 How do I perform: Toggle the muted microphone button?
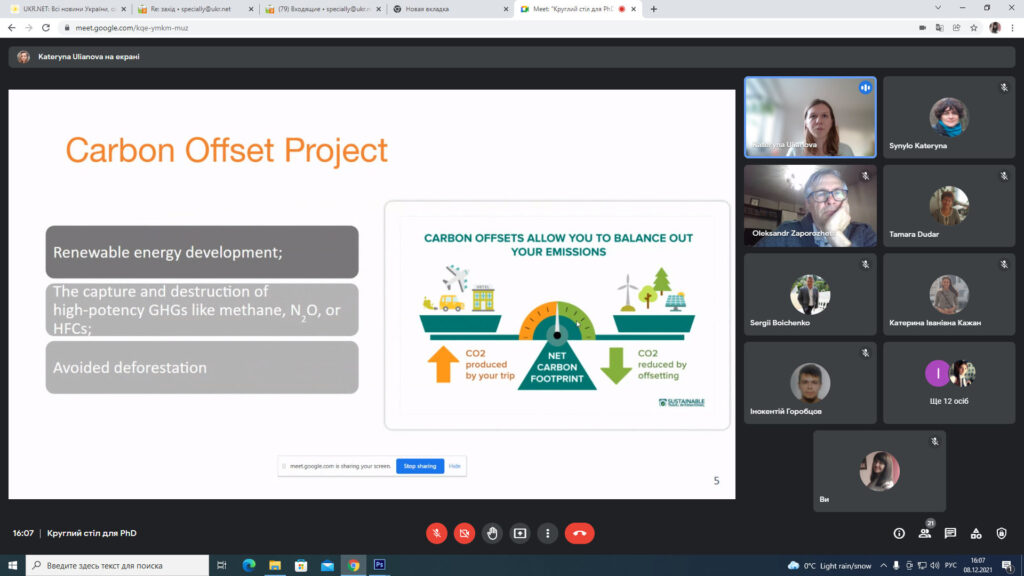tap(436, 533)
